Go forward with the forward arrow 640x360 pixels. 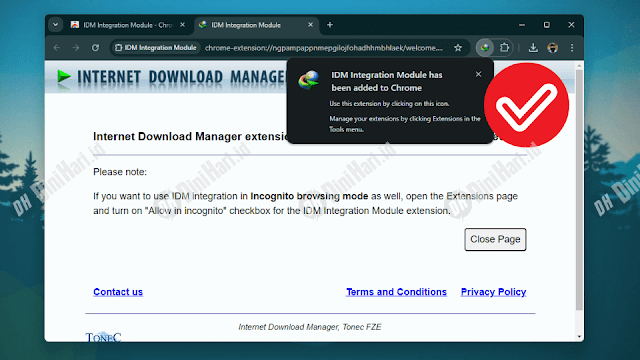coord(76,48)
